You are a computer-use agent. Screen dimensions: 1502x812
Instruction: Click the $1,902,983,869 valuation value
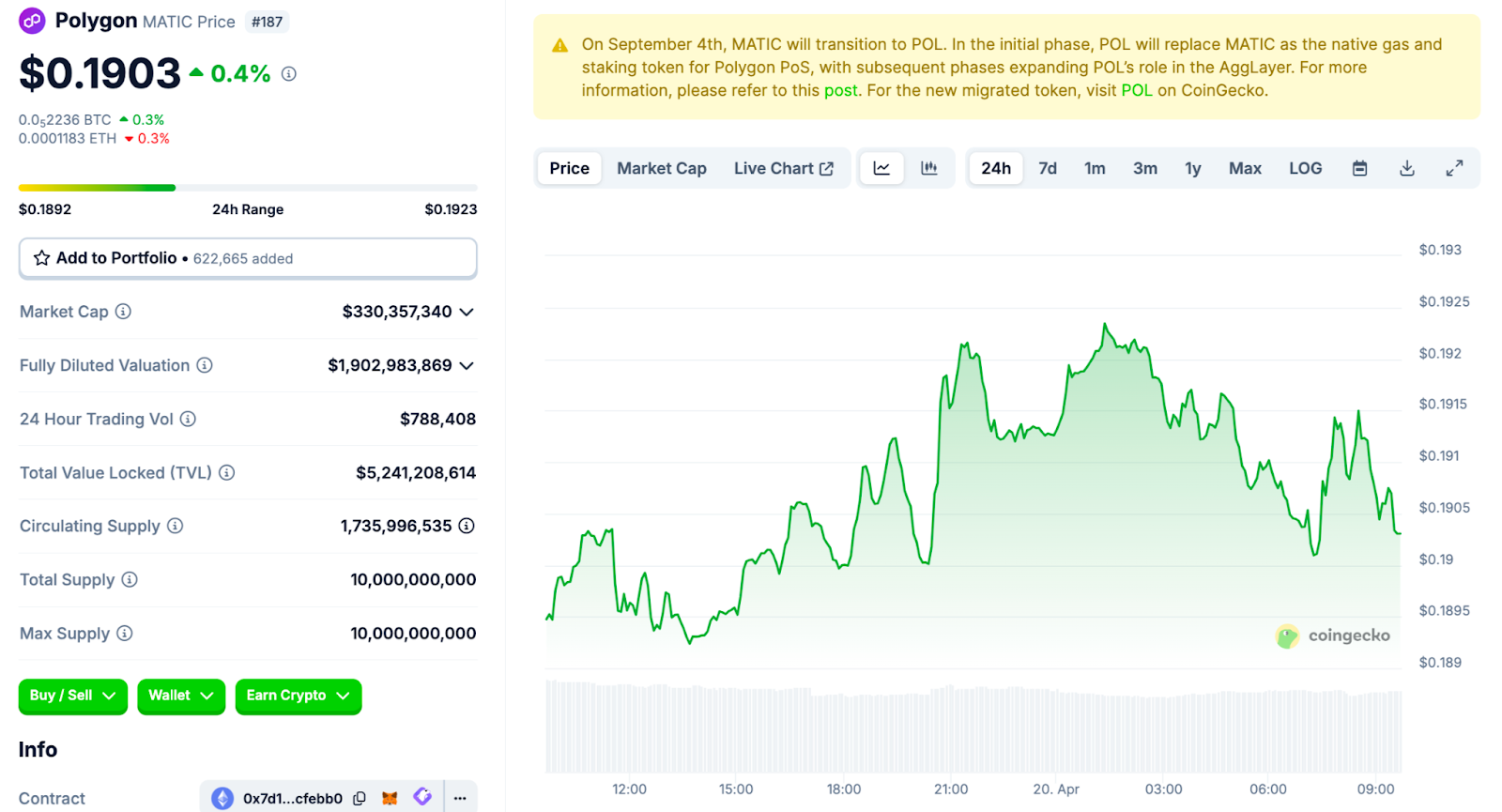390,365
